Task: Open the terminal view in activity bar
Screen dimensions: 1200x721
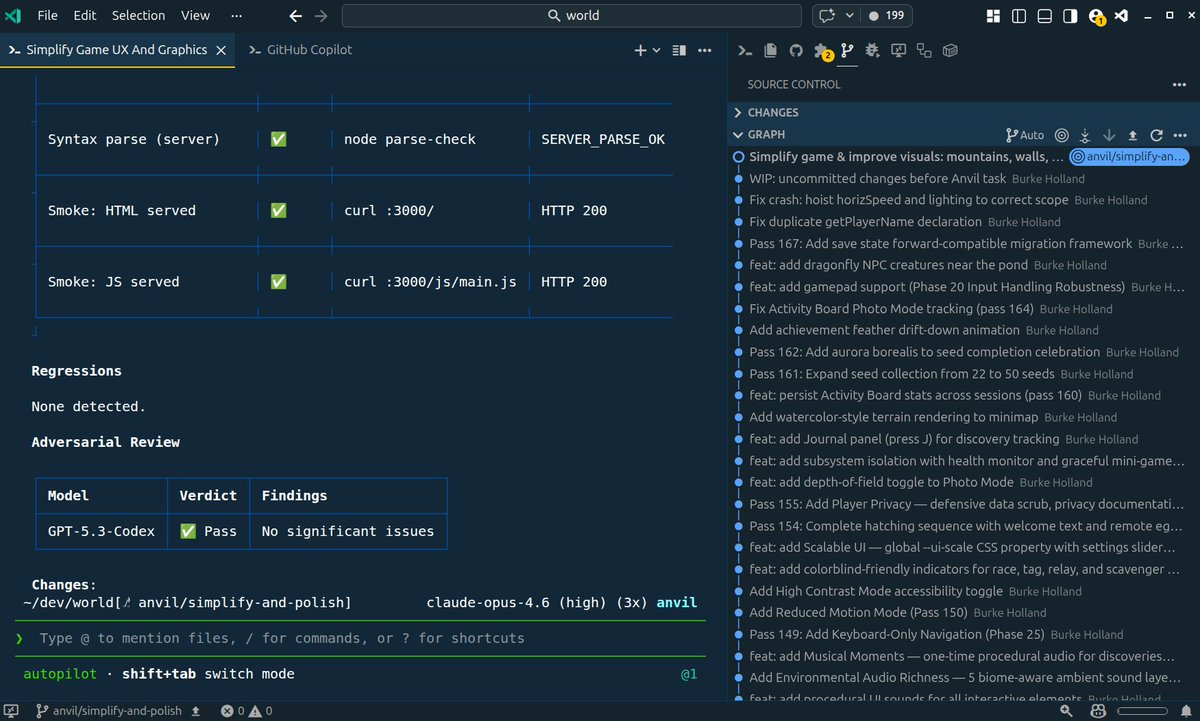Action: 744,50
